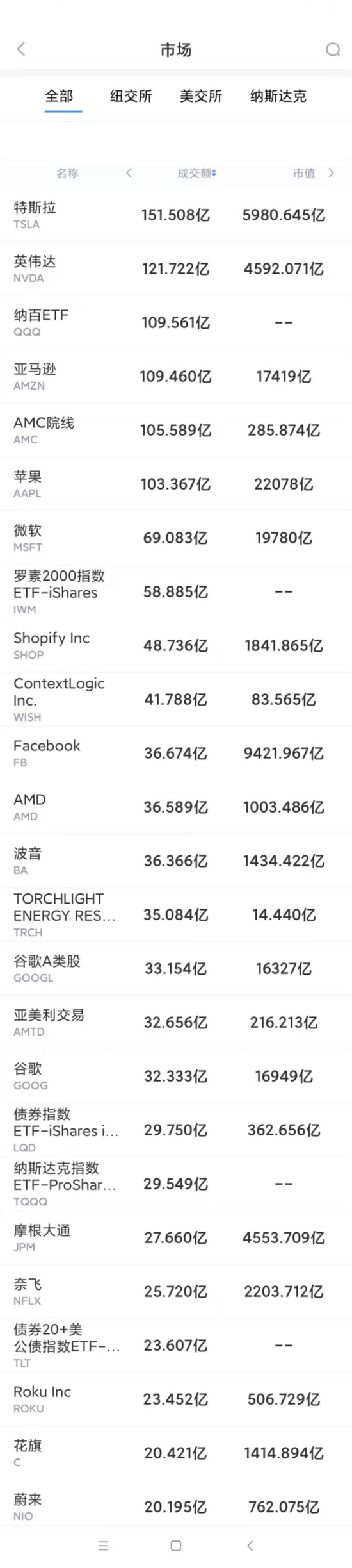Tap Android recent apps menu icon

(x=103, y=1546)
